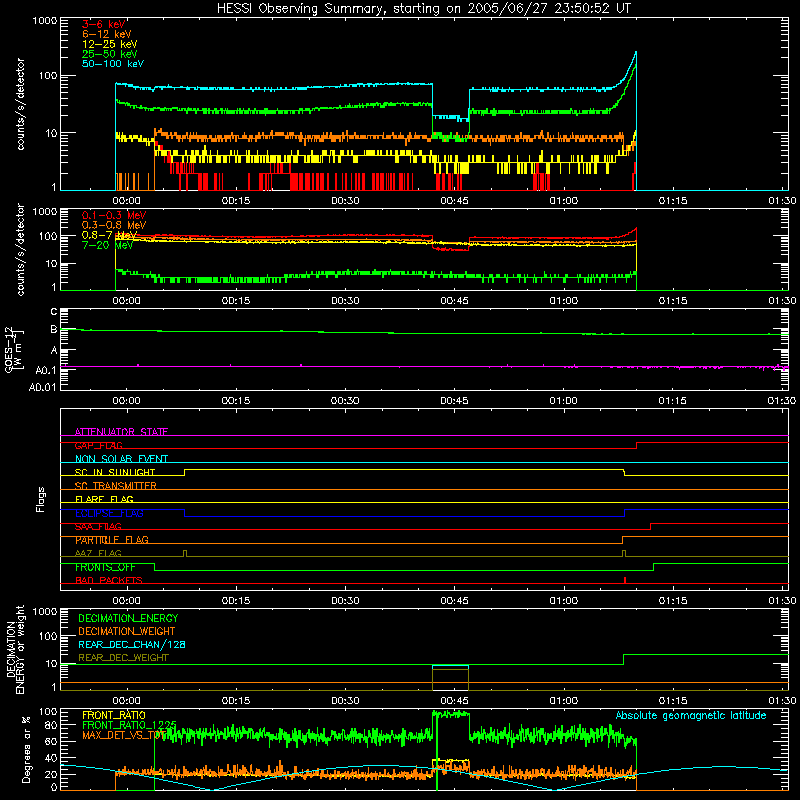Image resolution: width=800 pixels, height=800 pixels.
Task: Click the Absolute geomagnetic latitude label
Action: click(691, 715)
